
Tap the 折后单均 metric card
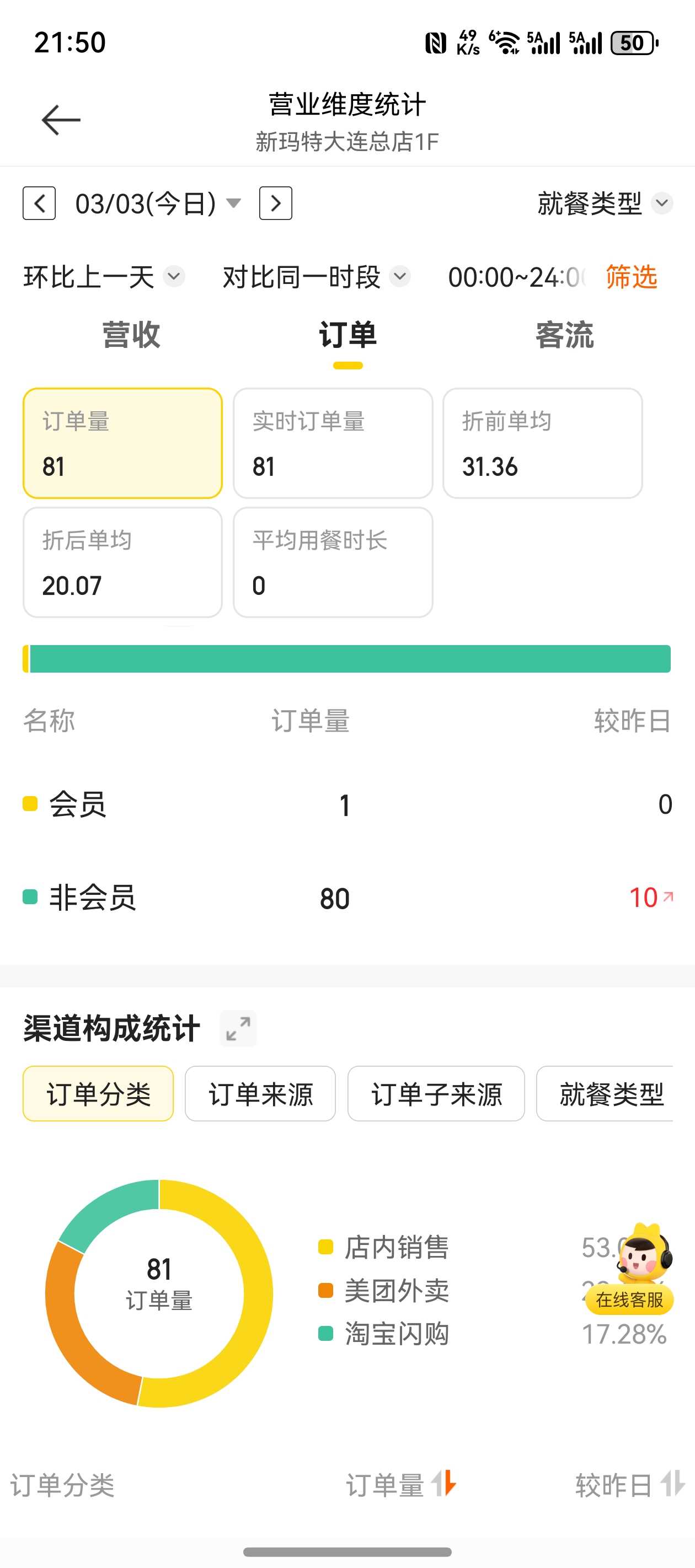[x=122, y=562]
